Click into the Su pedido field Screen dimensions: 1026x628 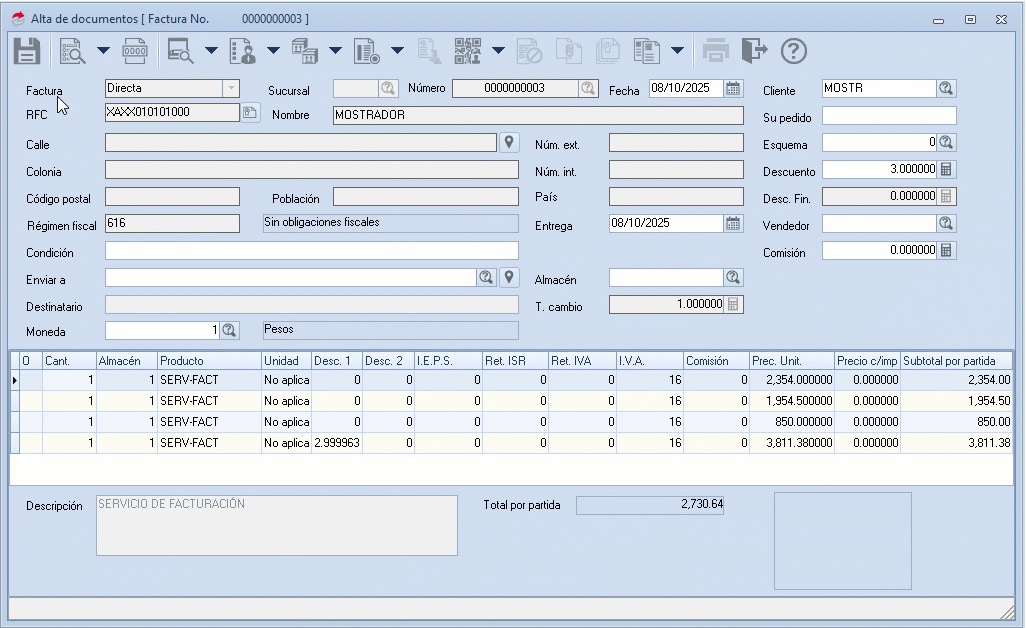[889, 116]
